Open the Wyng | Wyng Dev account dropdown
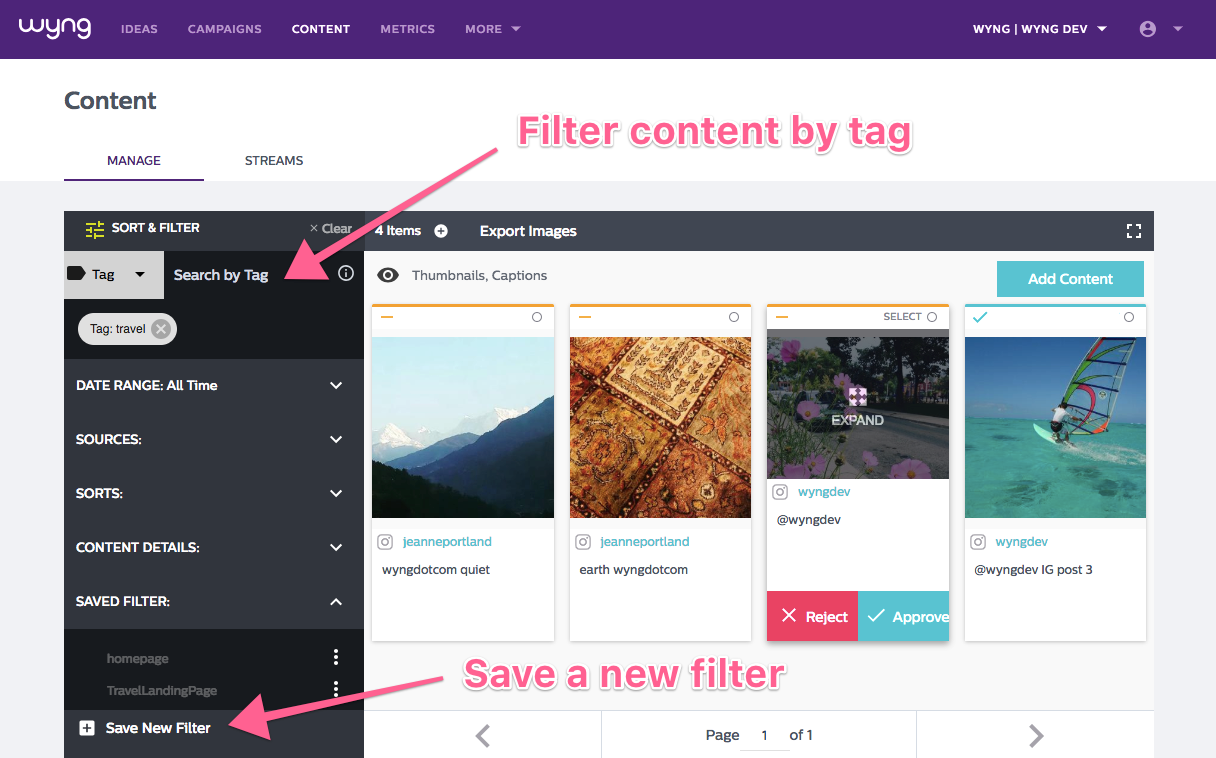This screenshot has width=1216, height=758. coord(1040,29)
